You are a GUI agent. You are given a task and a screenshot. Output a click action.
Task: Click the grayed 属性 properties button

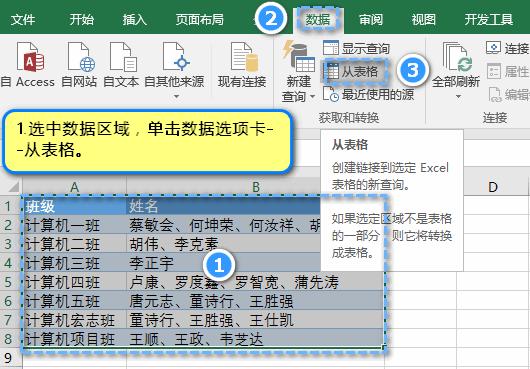pos(507,71)
